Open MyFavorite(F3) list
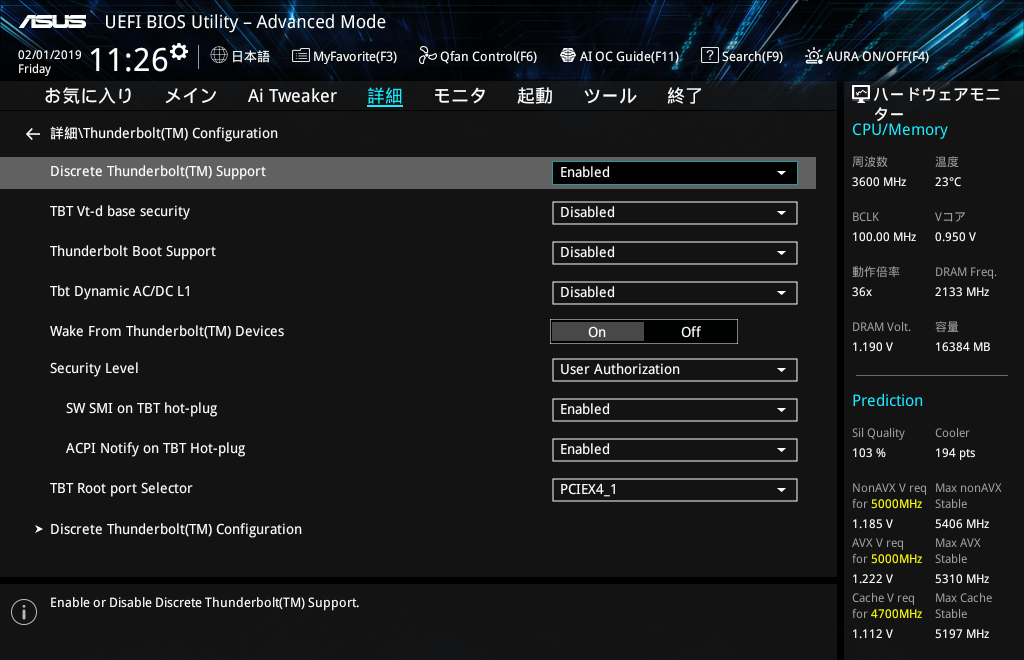This screenshot has width=1024, height=660. pyautogui.click(x=344, y=56)
